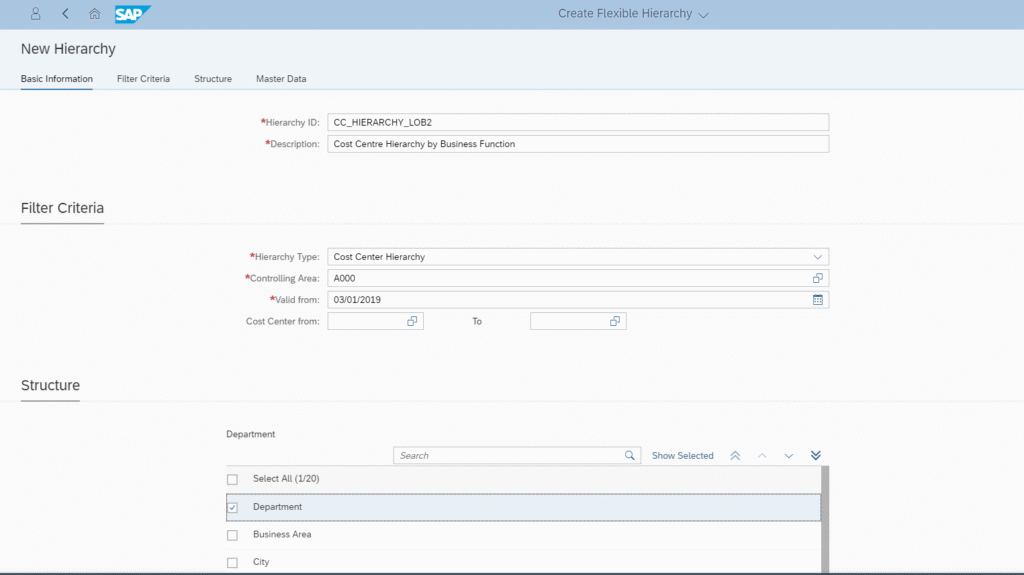Switch to the Filter Criteria tab
The height and width of the screenshot is (575, 1024).
coord(143,78)
